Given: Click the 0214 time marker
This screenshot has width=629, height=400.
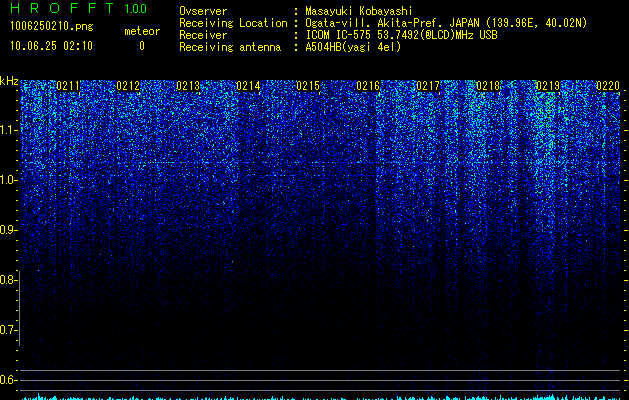Looking at the screenshot, I should pyautogui.click(x=248, y=85).
